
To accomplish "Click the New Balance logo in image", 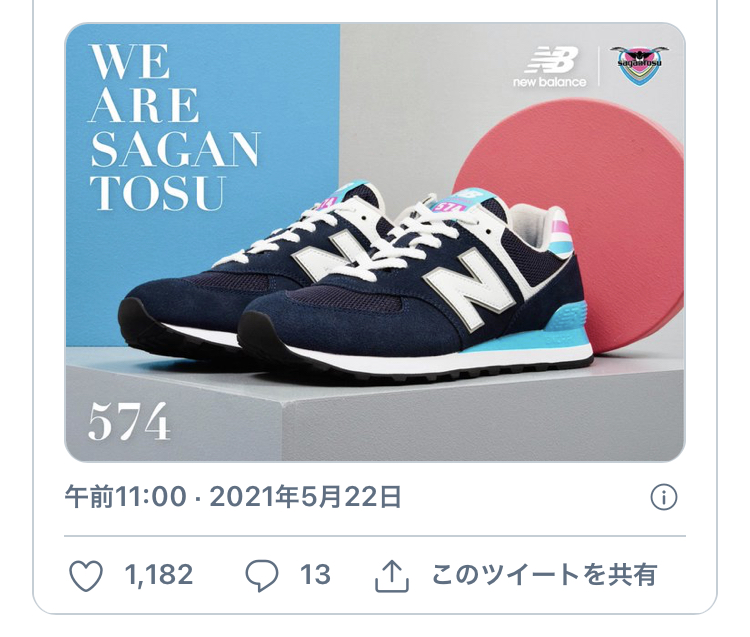I will click(549, 66).
